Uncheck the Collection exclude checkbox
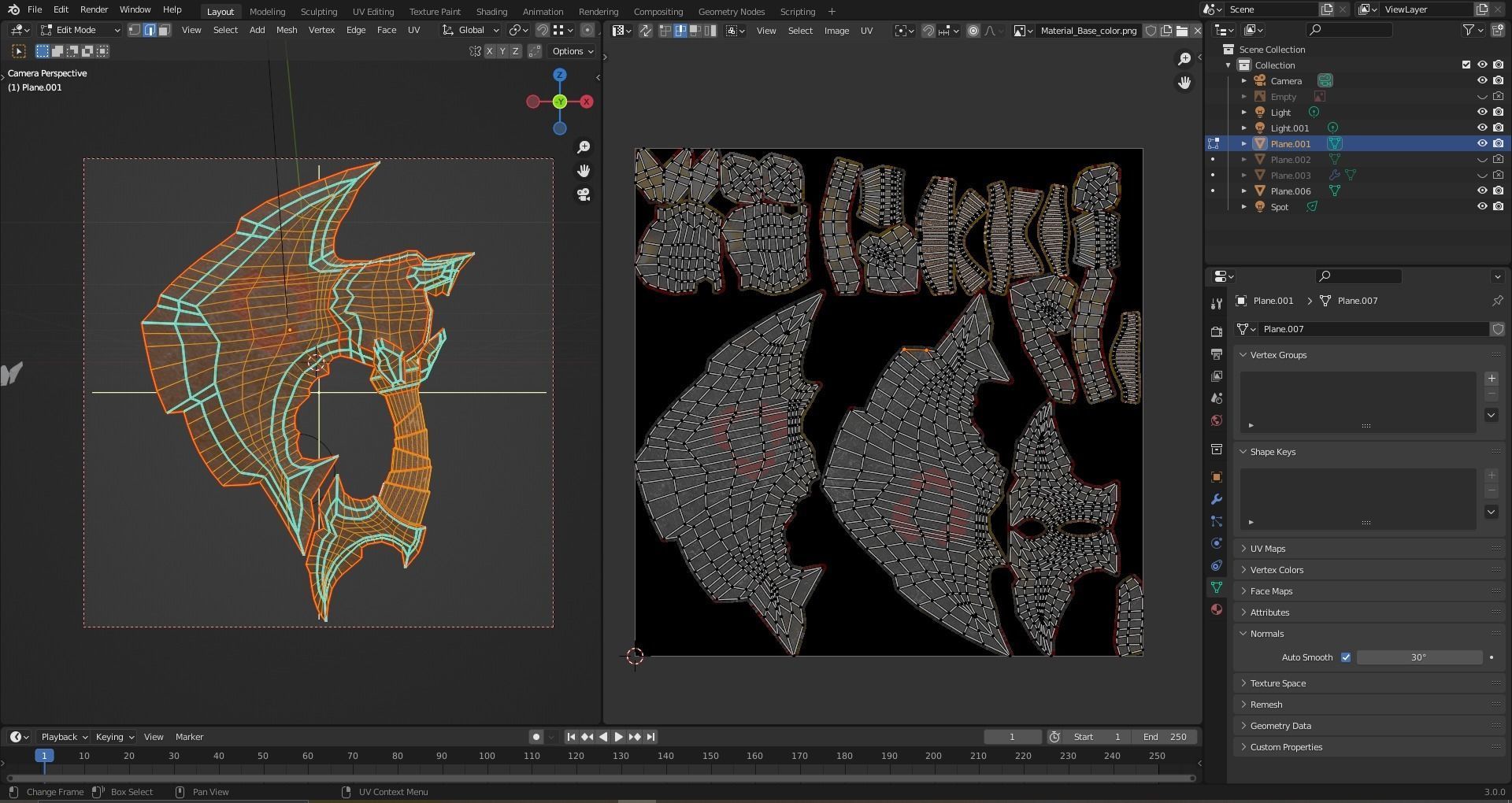The height and width of the screenshot is (803, 1512). point(1466,65)
